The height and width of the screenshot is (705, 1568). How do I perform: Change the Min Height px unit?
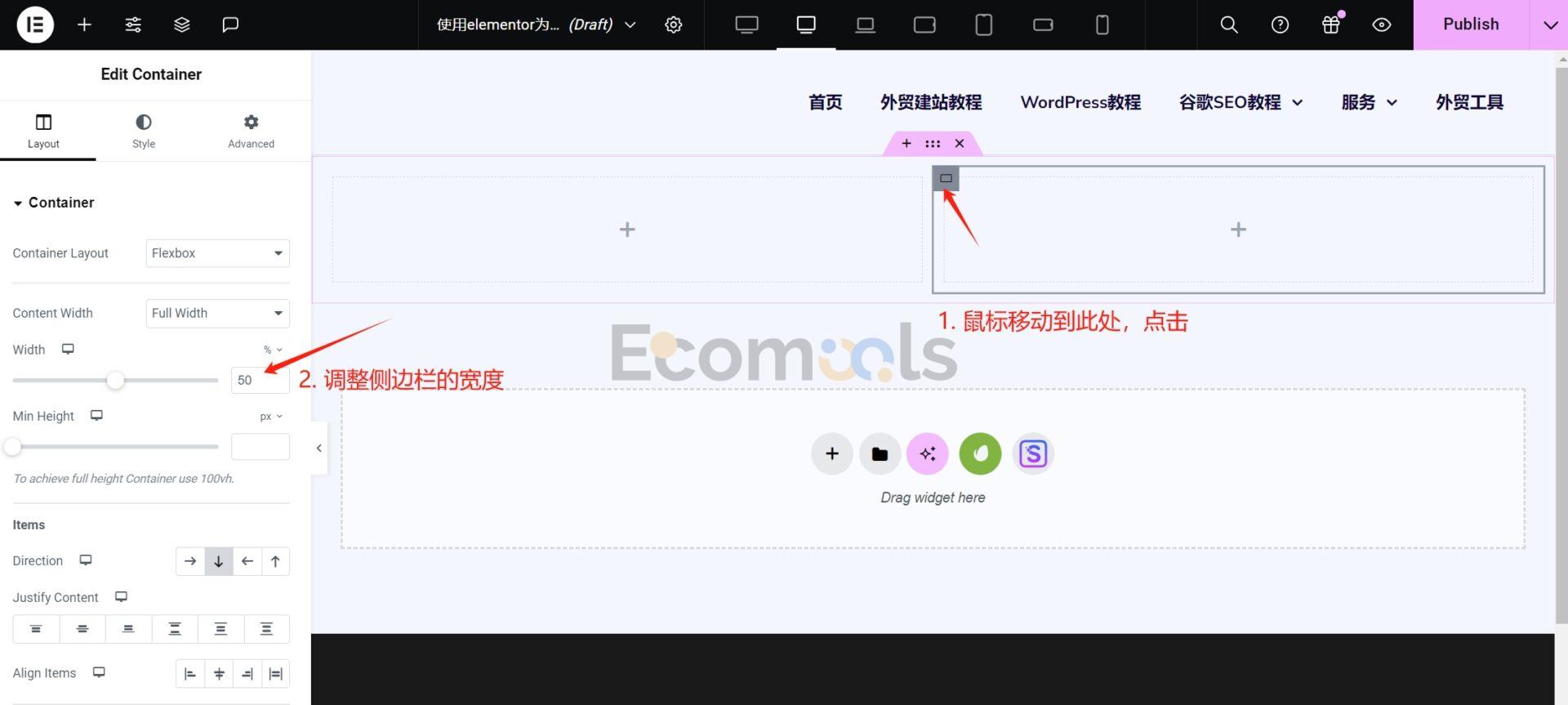coord(271,417)
